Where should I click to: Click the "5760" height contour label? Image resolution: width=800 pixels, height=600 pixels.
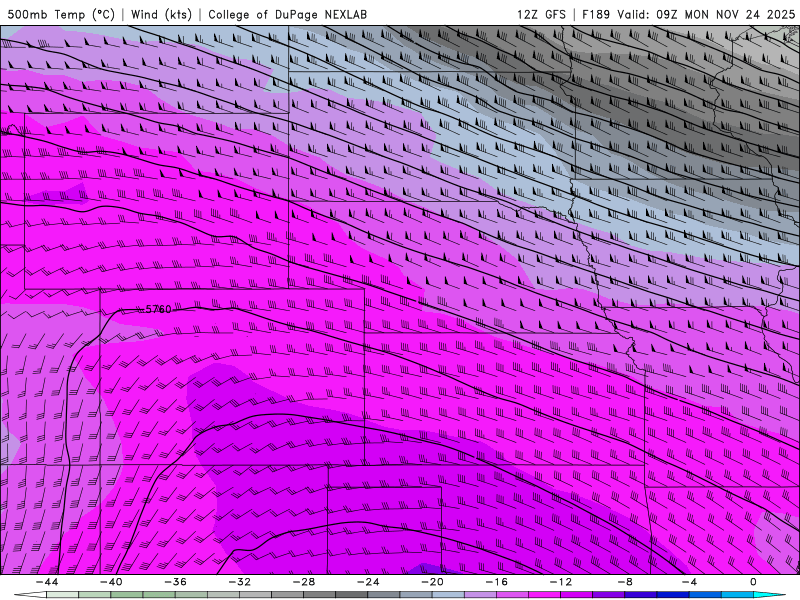159,309
